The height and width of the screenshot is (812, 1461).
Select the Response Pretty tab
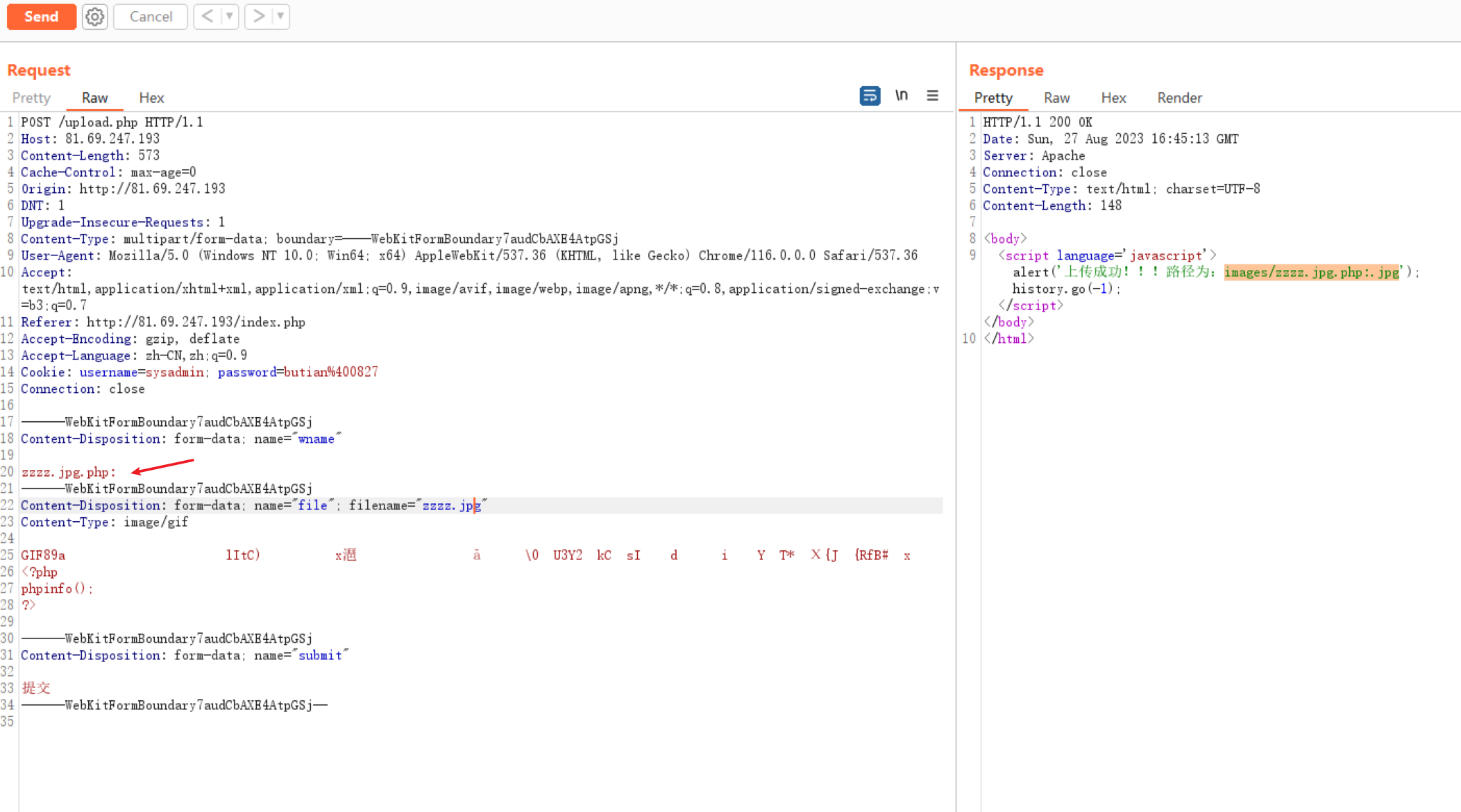tap(993, 98)
